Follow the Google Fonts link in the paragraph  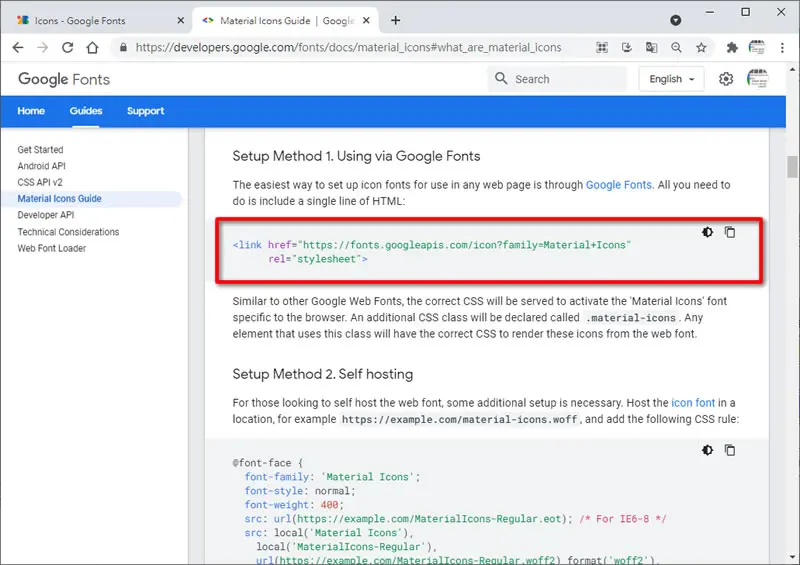pyautogui.click(x=618, y=185)
